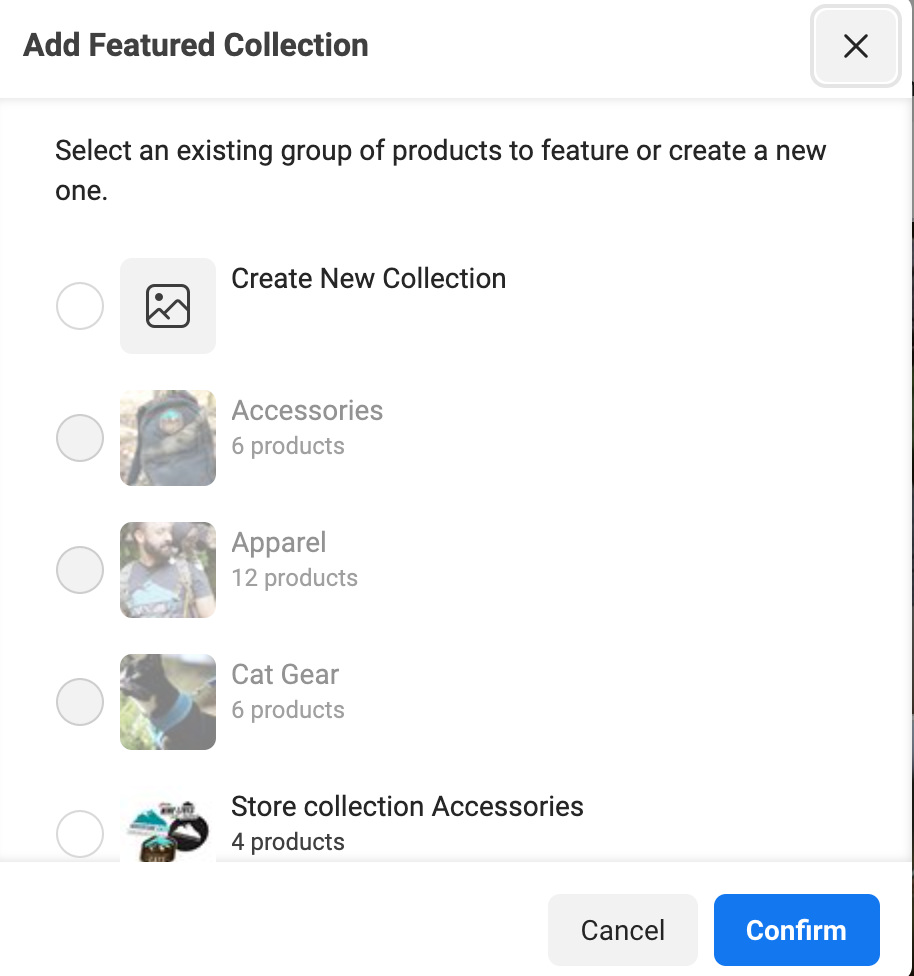Select the Cat Gear radio button
This screenshot has height=976, width=914.
click(80, 702)
